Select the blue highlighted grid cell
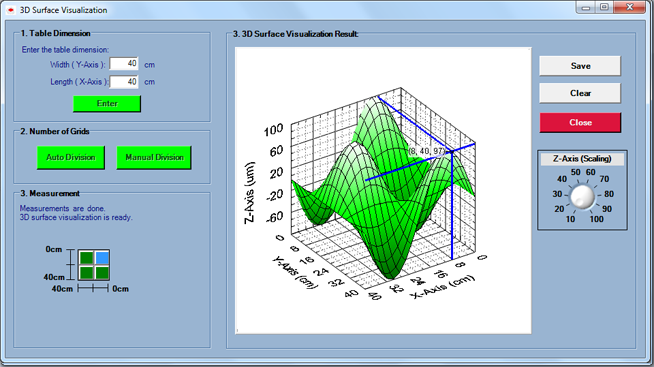Image resolution: width=654 pixels, height=367 pixels. click(x=102, y=258)
